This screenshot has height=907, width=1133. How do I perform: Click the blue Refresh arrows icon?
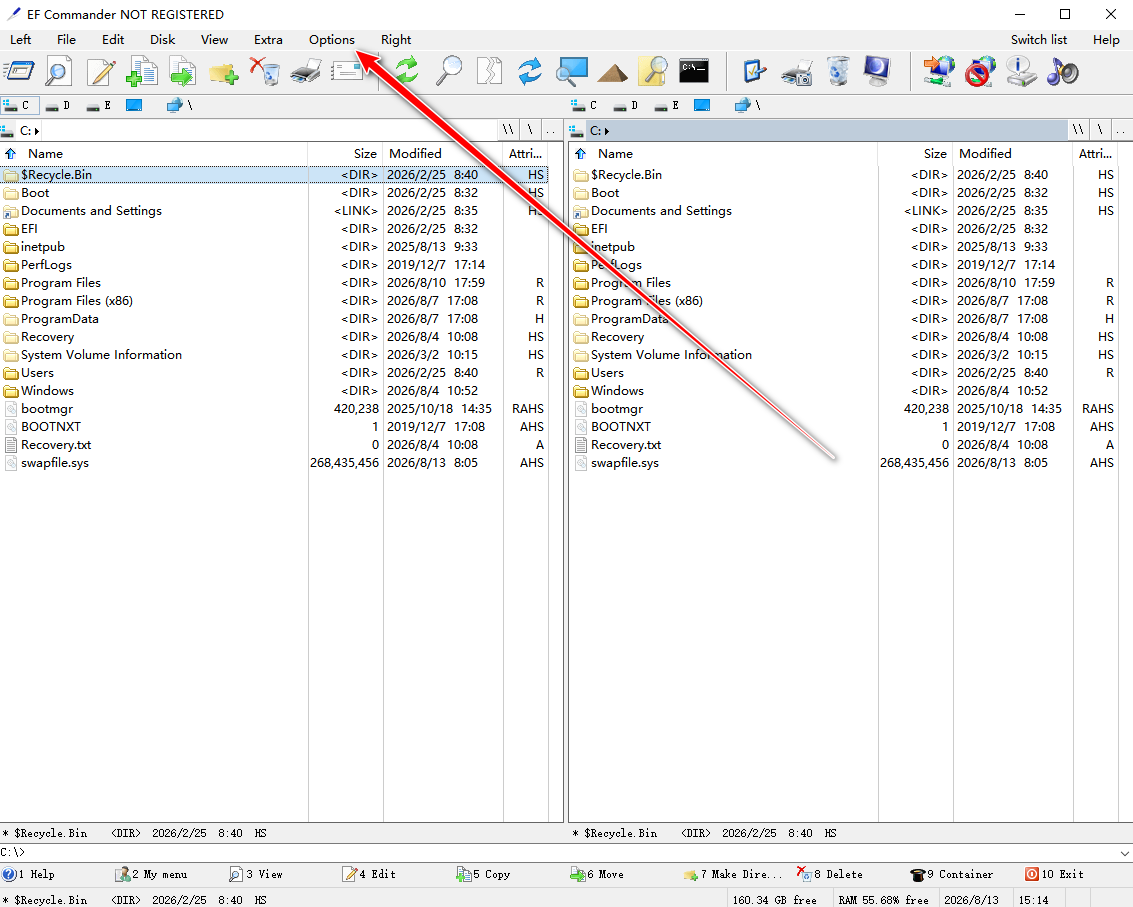(x=530, y=71)
